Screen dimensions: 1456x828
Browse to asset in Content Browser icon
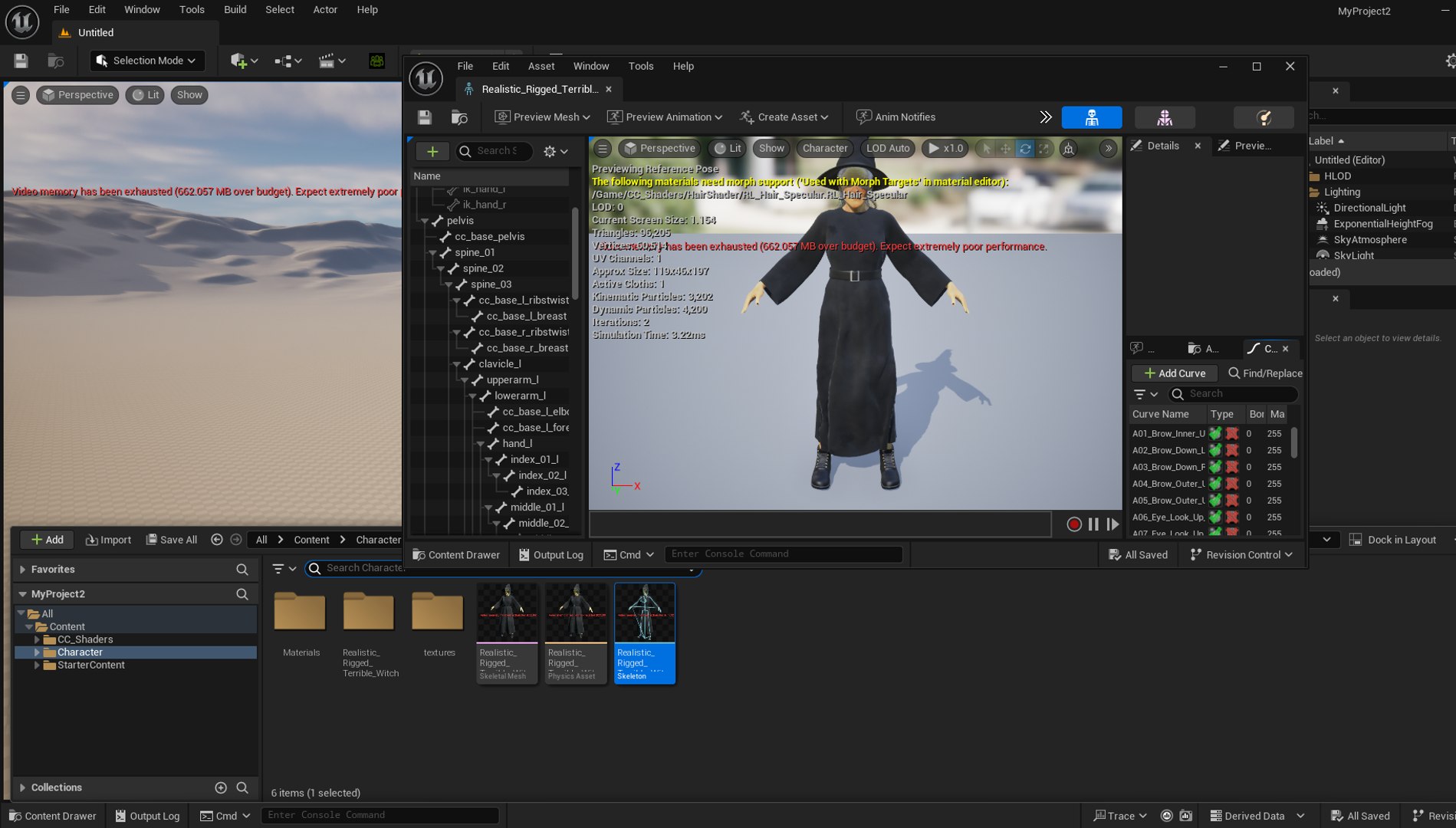click(x=459, y=117)
